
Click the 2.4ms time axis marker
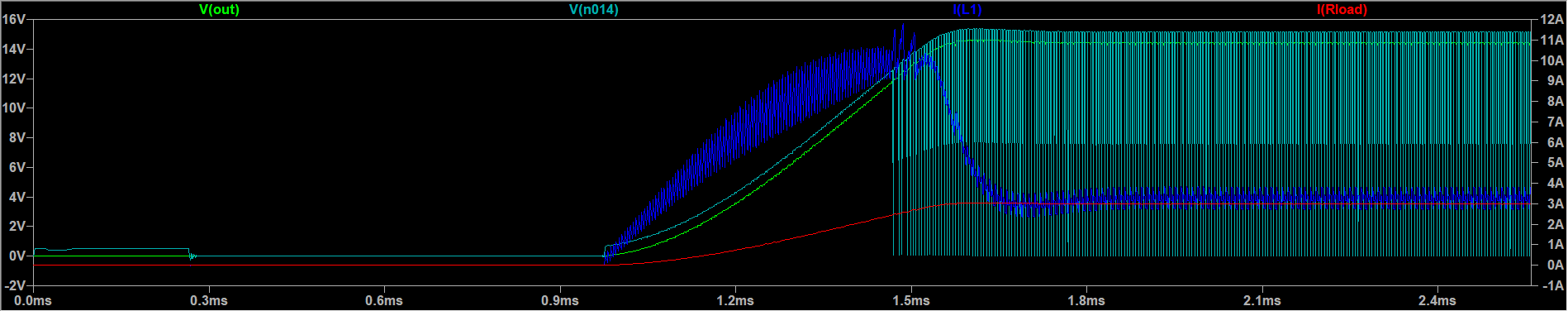click(x=1437, y=300)
